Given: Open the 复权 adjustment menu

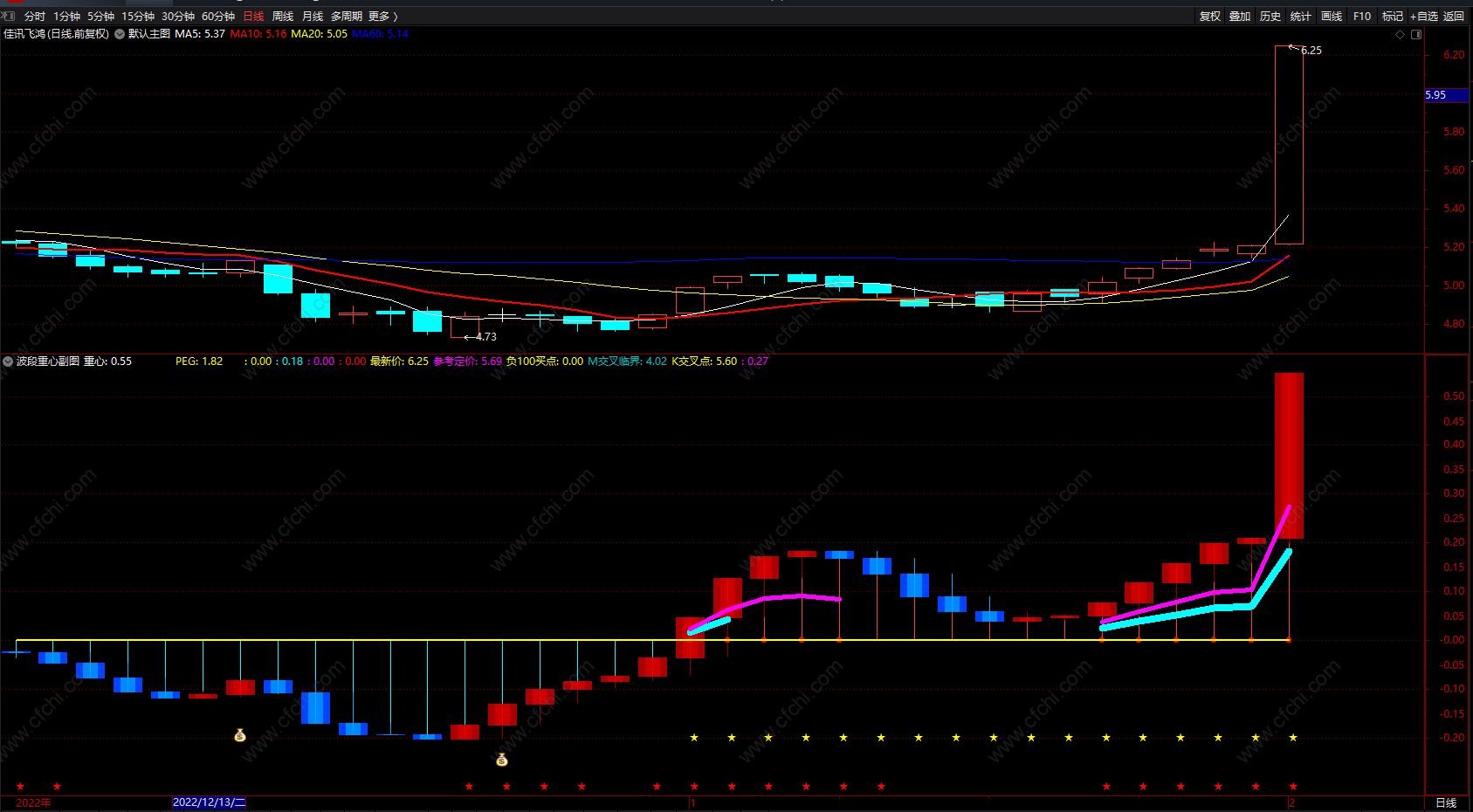Looking at the screenshot, I should (x=1210, y=17).
